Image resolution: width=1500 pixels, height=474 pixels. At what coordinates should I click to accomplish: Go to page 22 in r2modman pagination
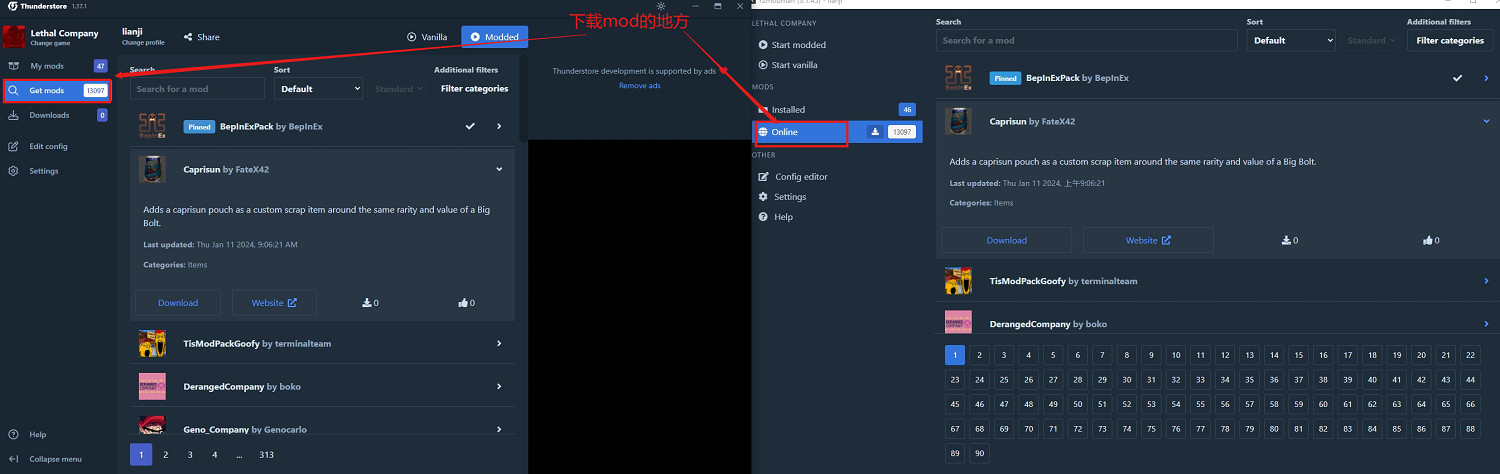click(1470, 355)
